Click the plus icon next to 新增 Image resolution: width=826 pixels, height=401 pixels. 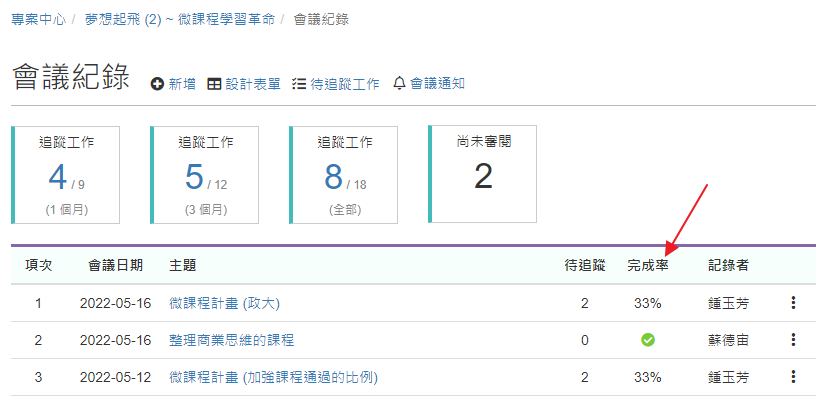point(157,84)
